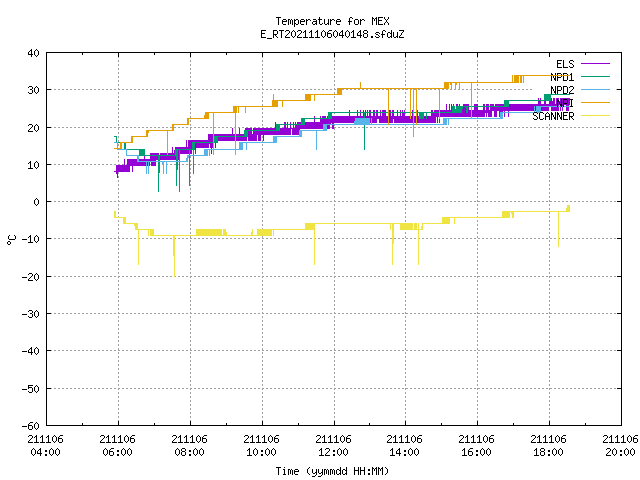The height and width of the screenshot is (480, 640).
Task: Click the y-axis label -10
Action: click(x=31, y=239)
